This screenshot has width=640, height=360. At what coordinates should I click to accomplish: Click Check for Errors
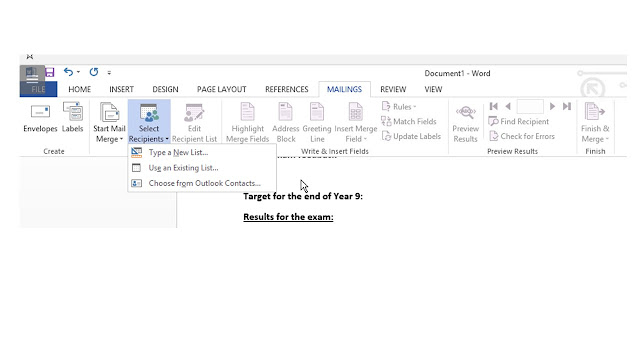pyautogui.click(x=522, y=136)
